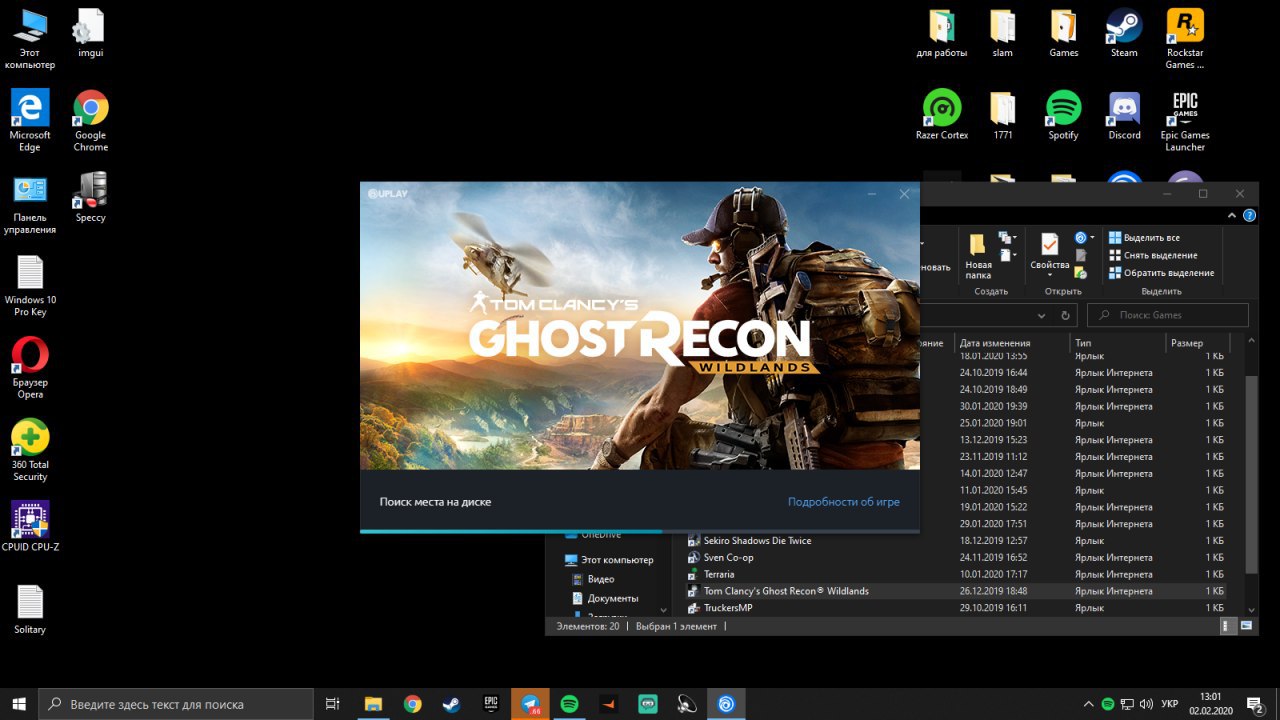Click the 'Поиск: Games' search field
This screenshot has width=1280, height=720.
tap(1168, 315)
